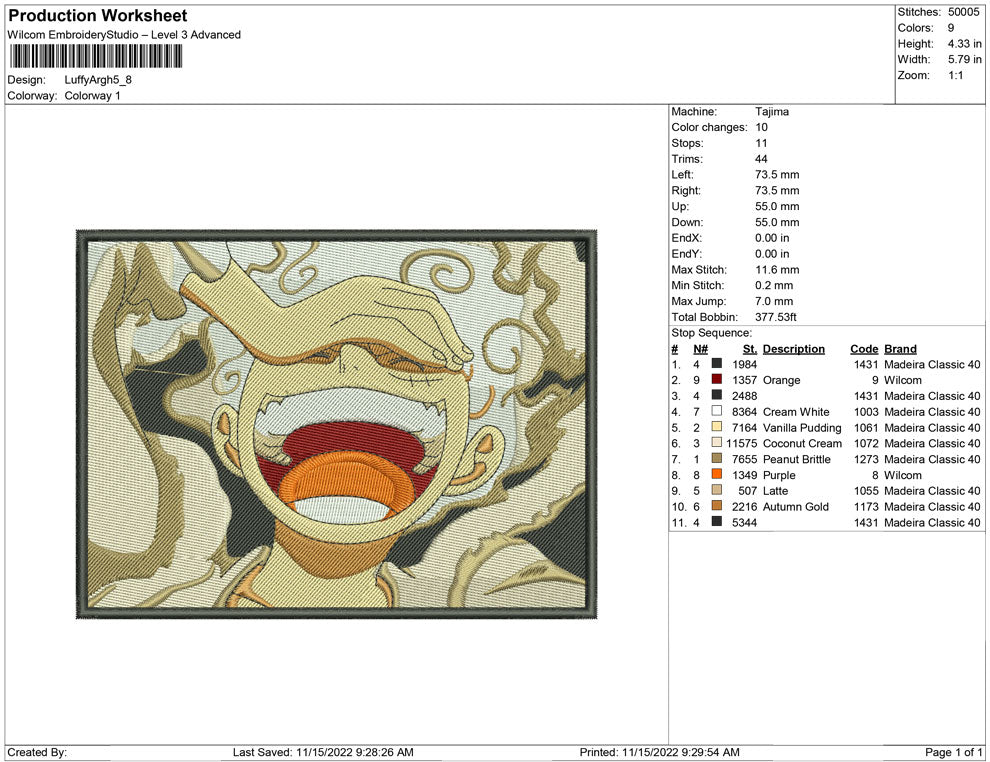Click the design name LuffyArgh5_8
The image size is (990, 762).
point(98,80)
